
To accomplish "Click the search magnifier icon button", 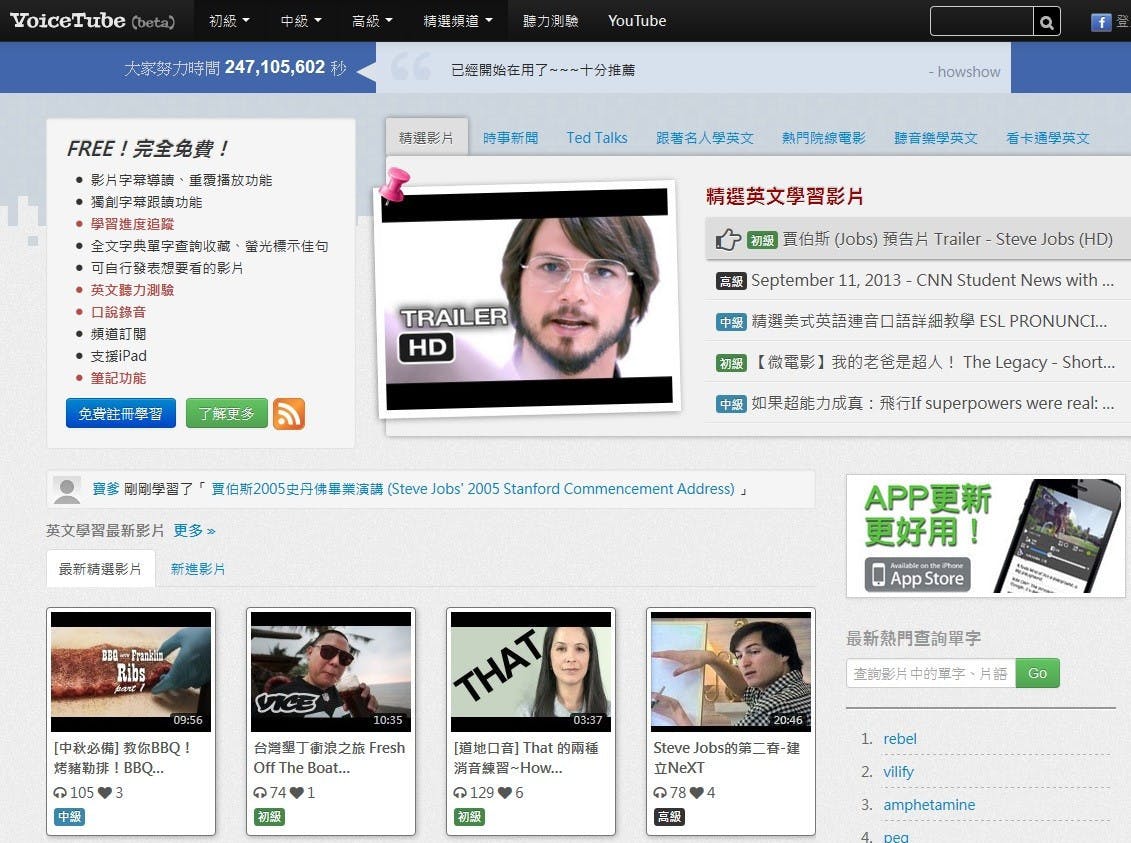I will [x=1047, y=22].
